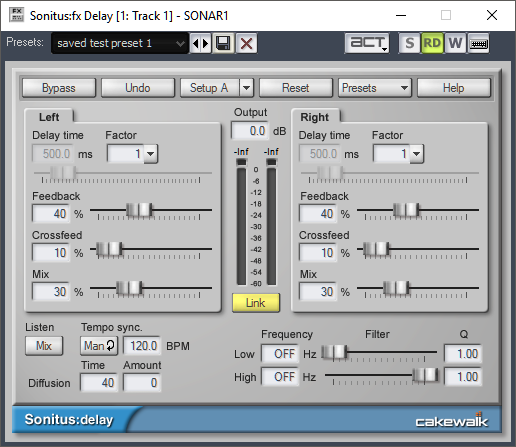Image resolution: width=516 pixels, height=447 pixels.
Task: Click the Left Feedback value field
Action: (51, 213)
